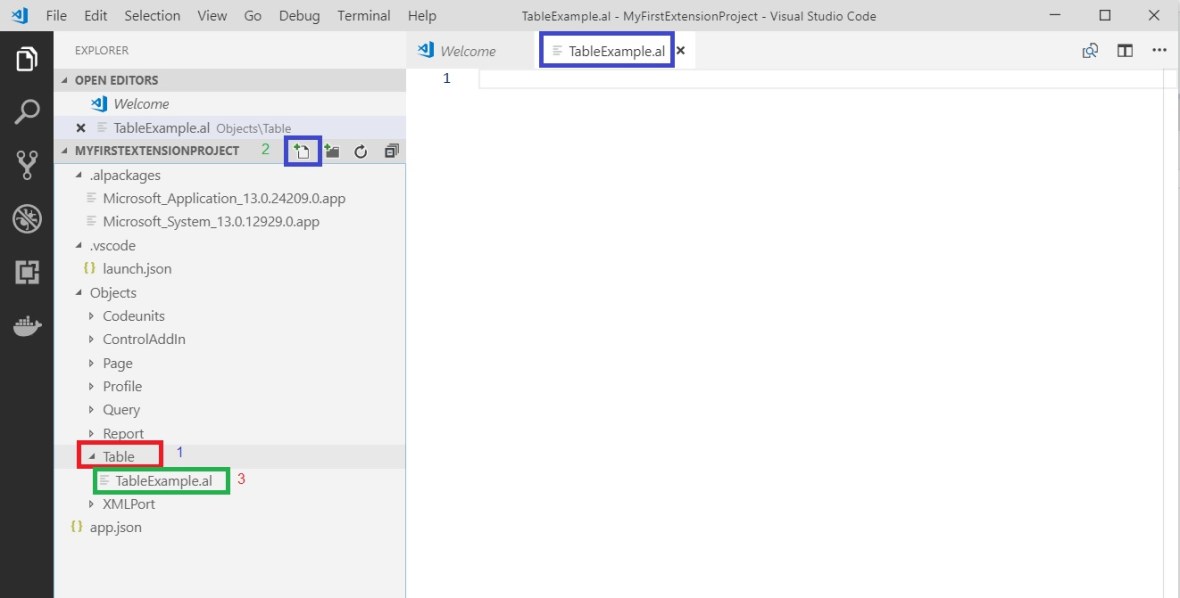Click line 1 in the editor
Image resolution: width=1180 pixels, height=598 pixels.
coord(800,78)
